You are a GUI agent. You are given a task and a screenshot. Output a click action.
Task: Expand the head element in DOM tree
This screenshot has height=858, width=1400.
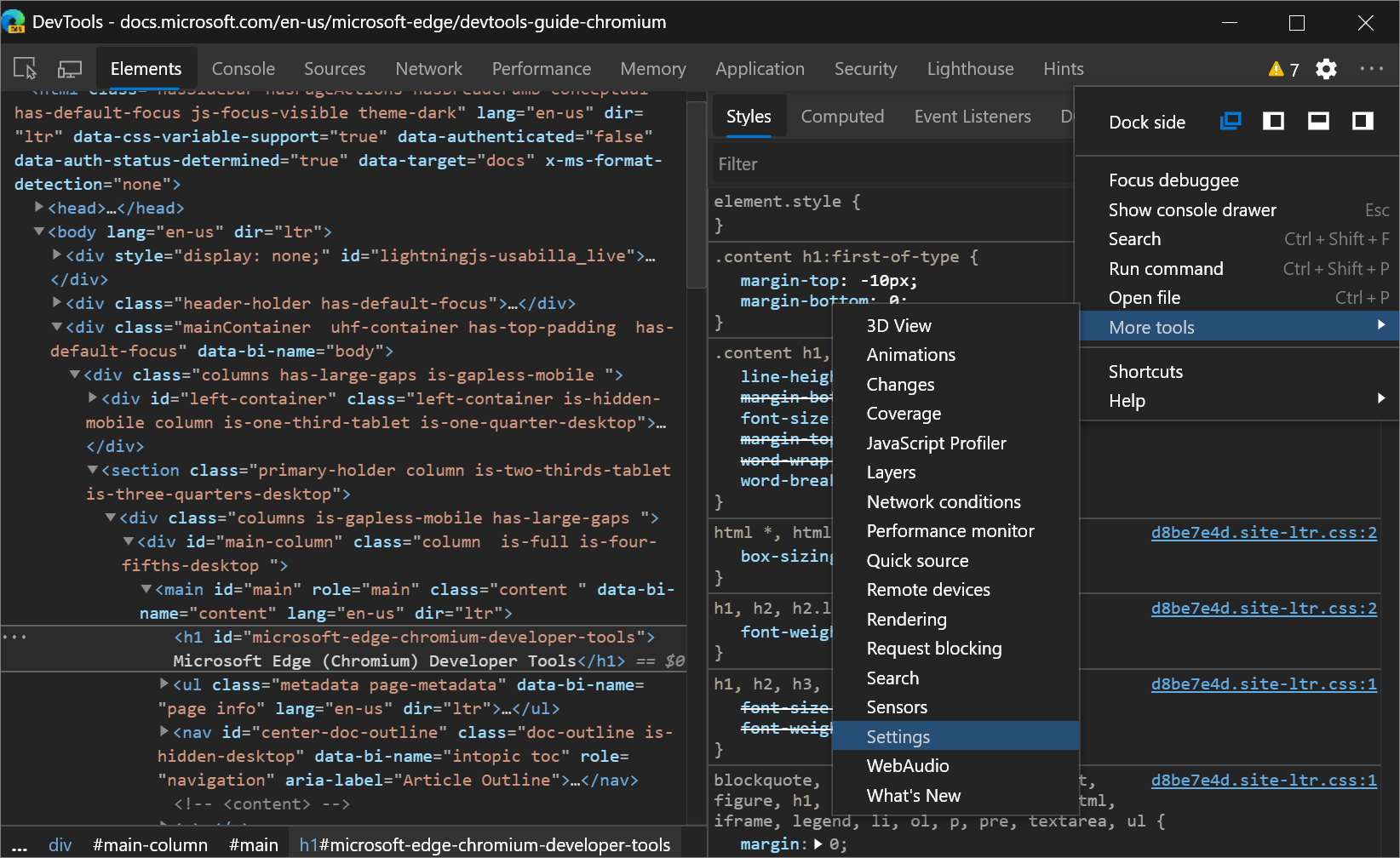[x=38, y=207]
